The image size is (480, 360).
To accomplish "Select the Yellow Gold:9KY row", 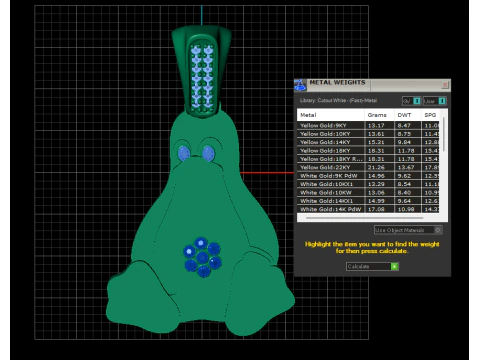I will click(368, 125).
